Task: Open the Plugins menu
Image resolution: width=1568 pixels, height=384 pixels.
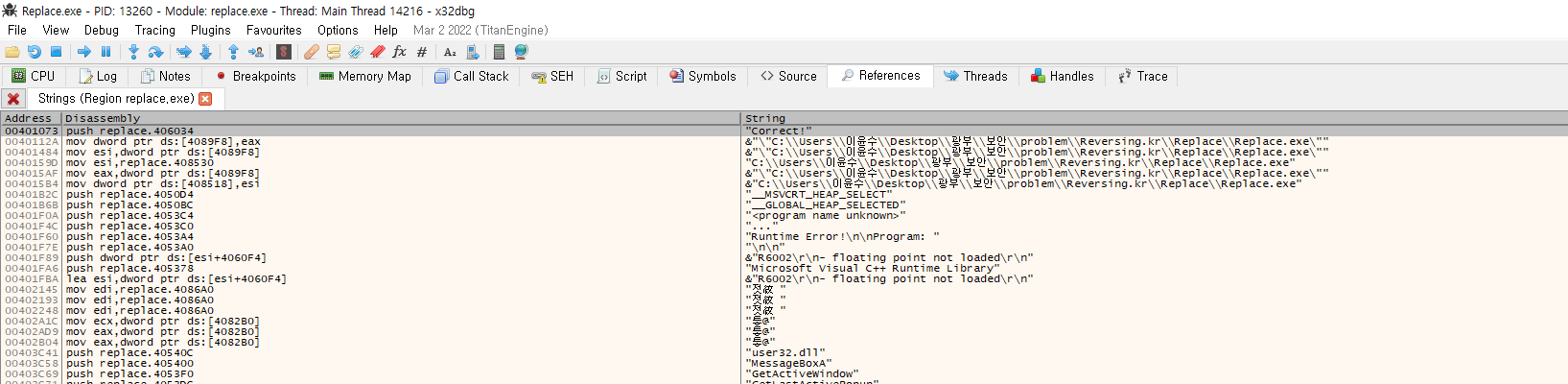Action: tap(211, 30)
